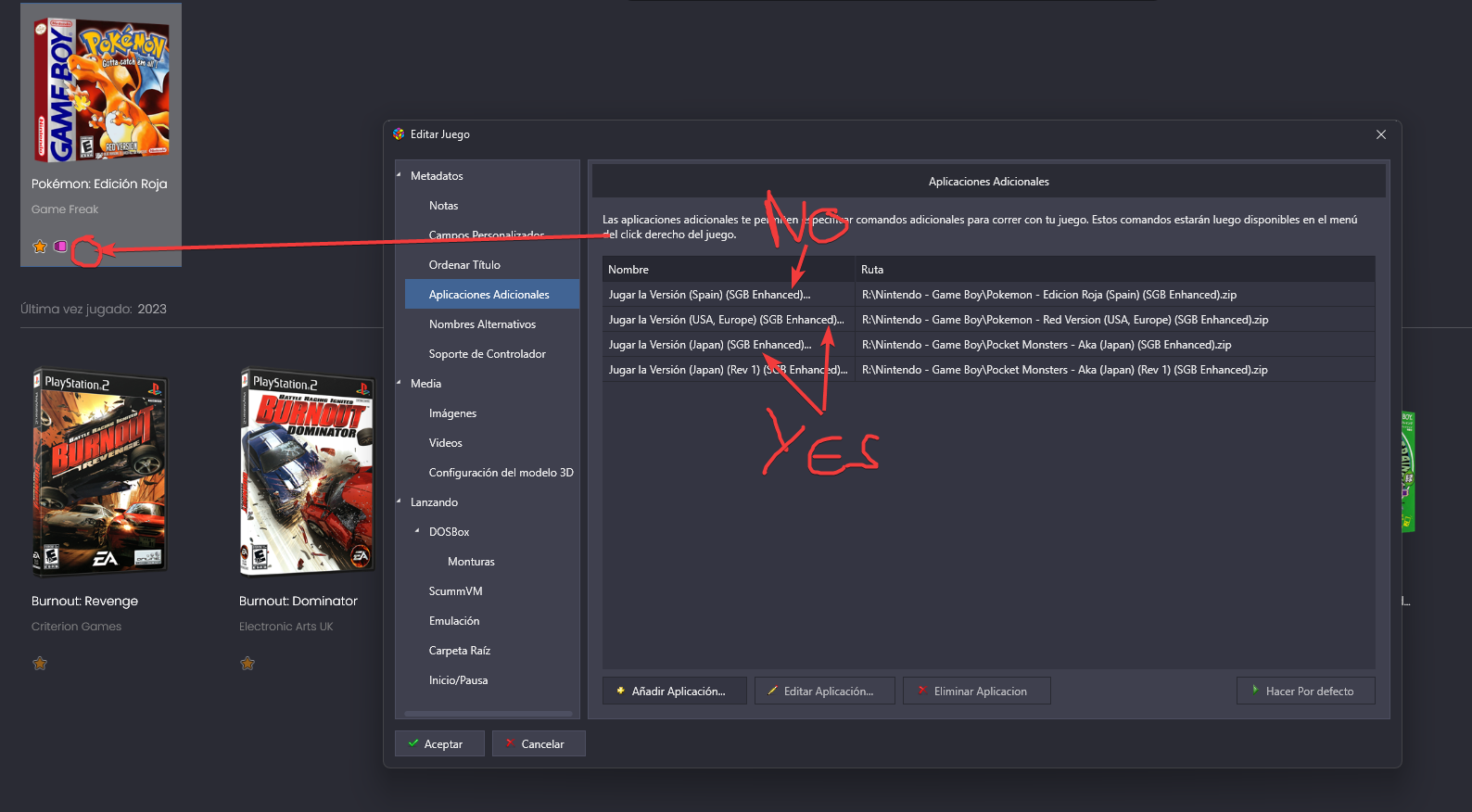Viewport: 1472px width, 812px height.
Task: Select row Jugar la Versión (USA, Europe)
Action: pos(988,320)
